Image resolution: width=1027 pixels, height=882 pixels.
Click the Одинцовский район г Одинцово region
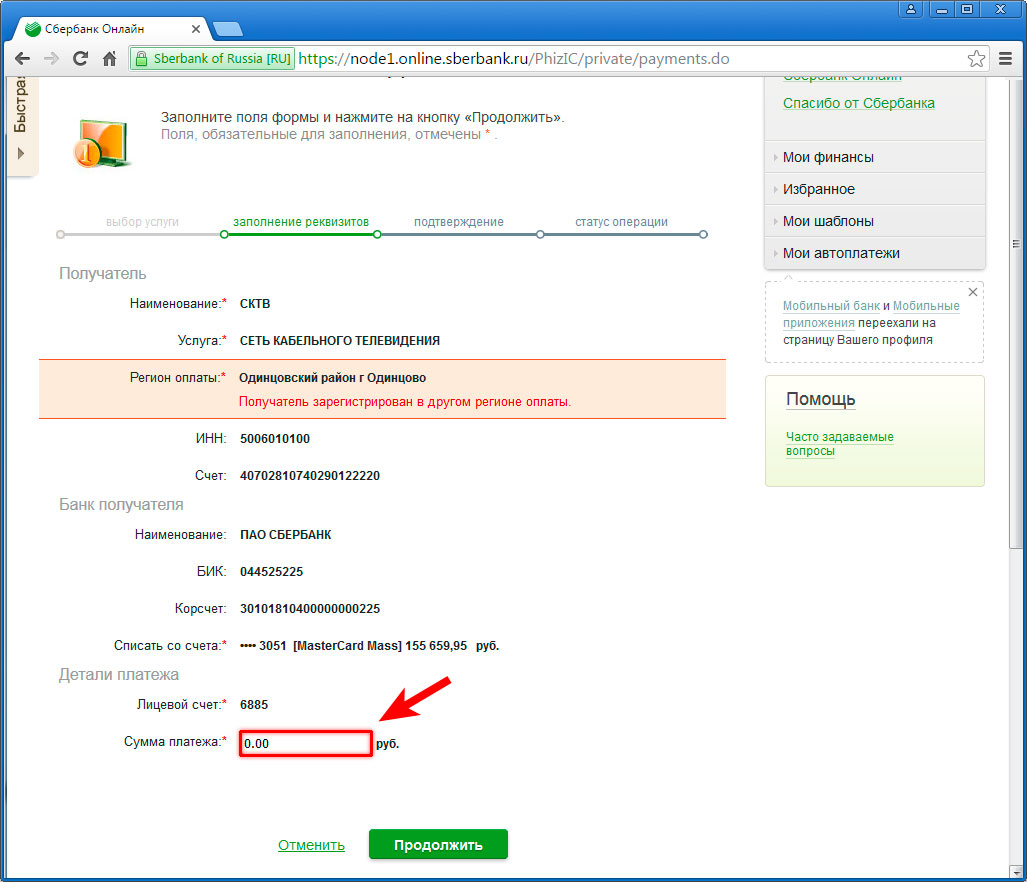pyautogui.click(x=332, y=378)
